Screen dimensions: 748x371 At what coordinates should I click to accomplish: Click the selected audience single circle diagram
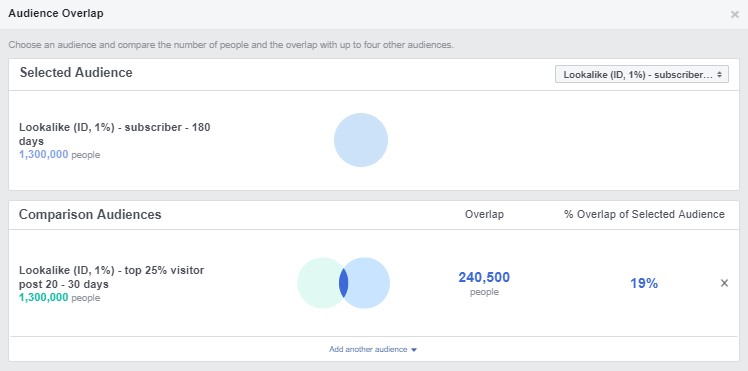(x=361, y=140)
